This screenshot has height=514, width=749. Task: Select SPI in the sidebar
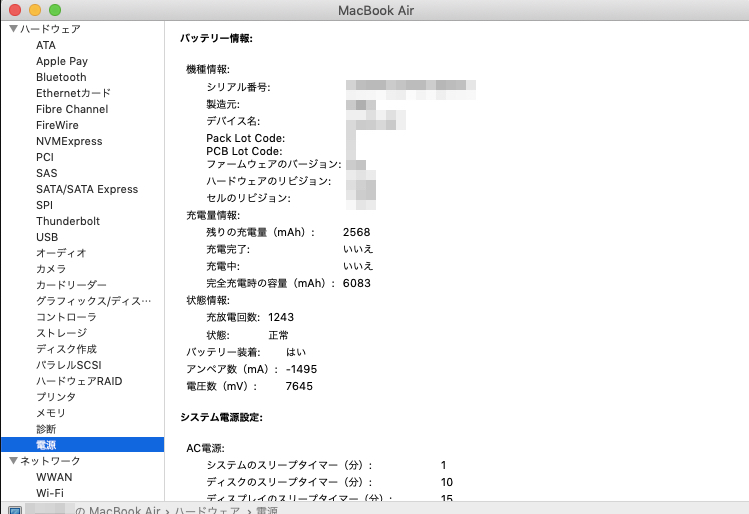click(x=44, y=205)
